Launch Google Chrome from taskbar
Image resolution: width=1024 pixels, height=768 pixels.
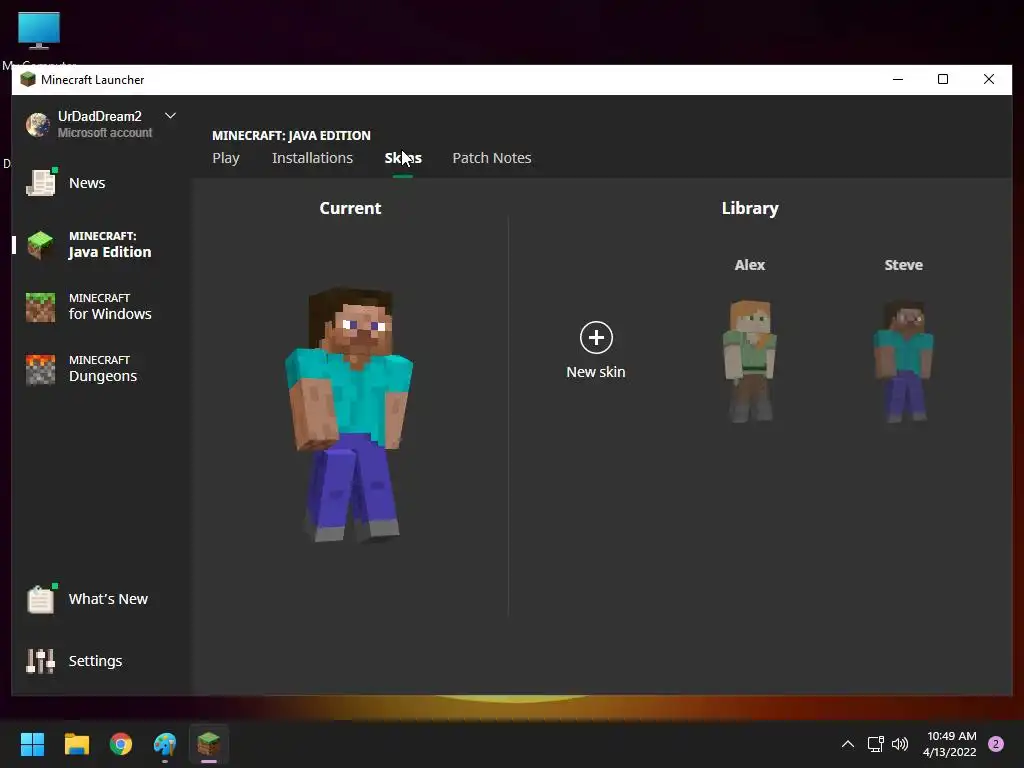(x=121, y=744)
